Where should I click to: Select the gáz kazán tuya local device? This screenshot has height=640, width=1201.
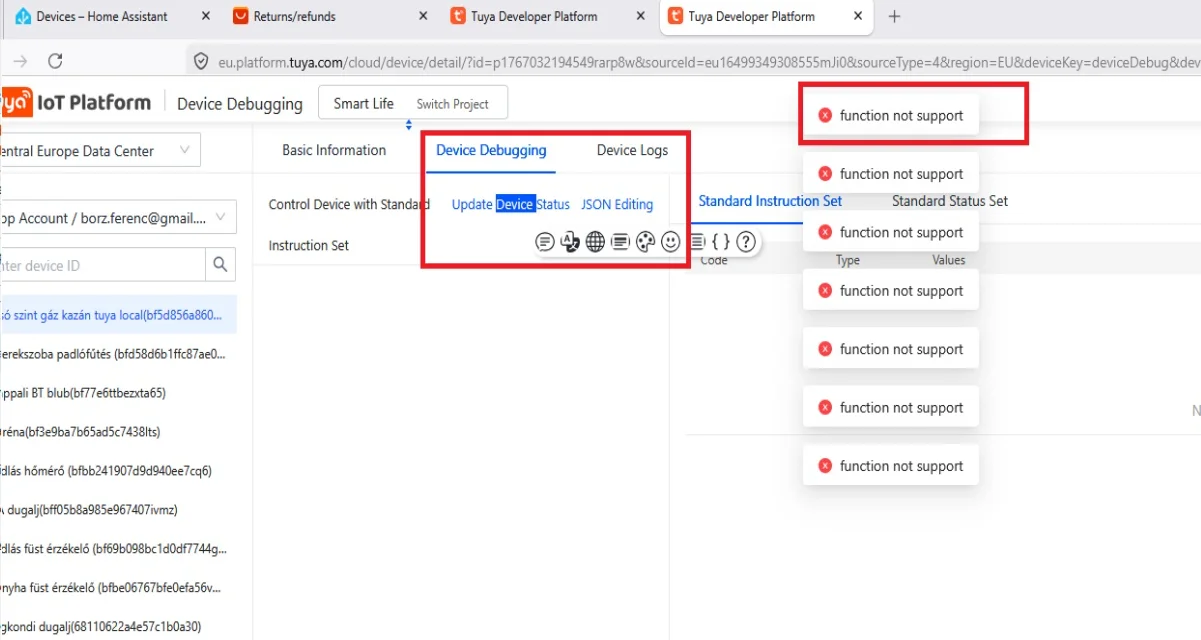tap(119, 314)
